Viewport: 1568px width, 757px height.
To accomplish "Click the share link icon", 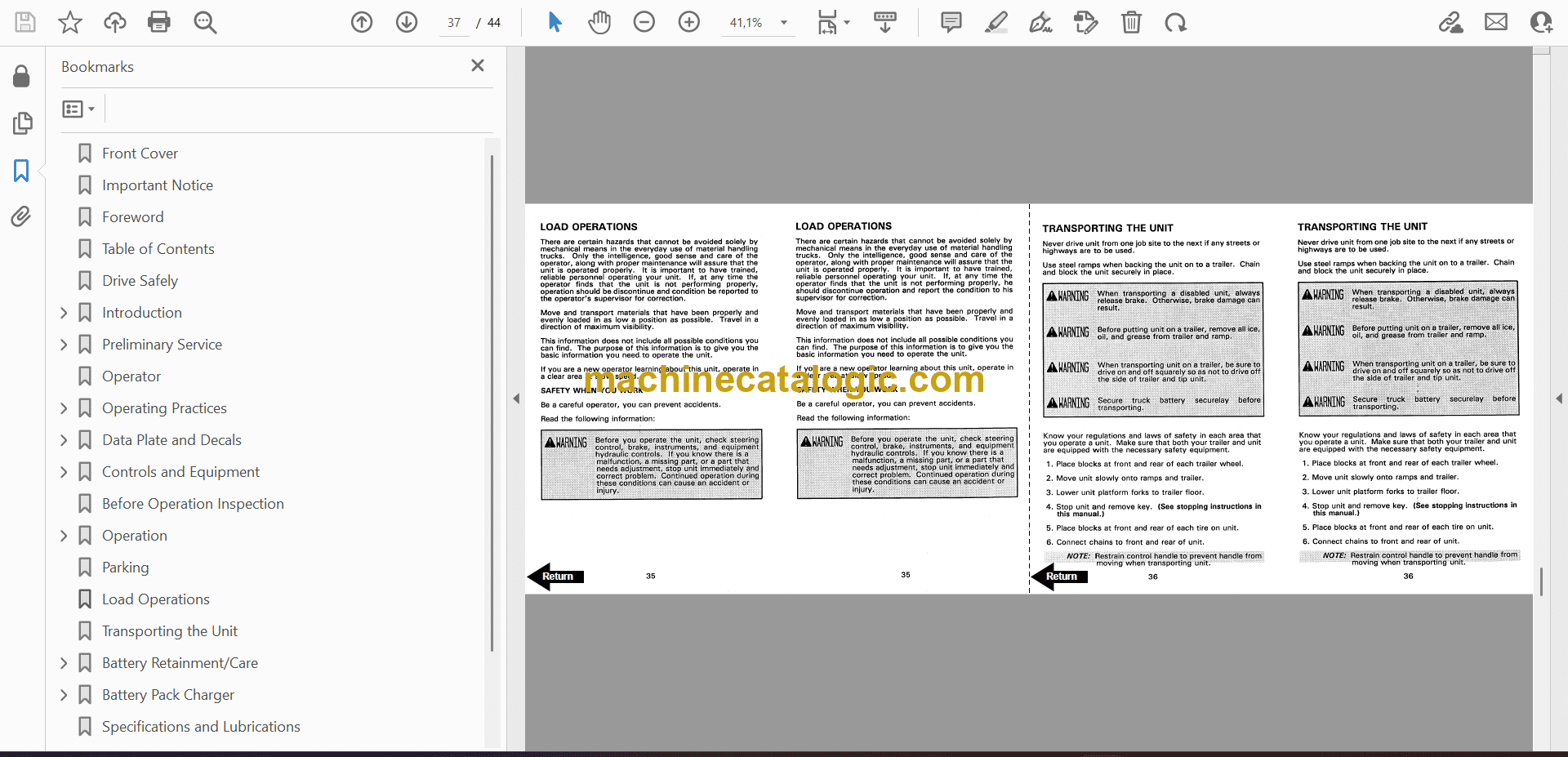I will point(1451,22).
